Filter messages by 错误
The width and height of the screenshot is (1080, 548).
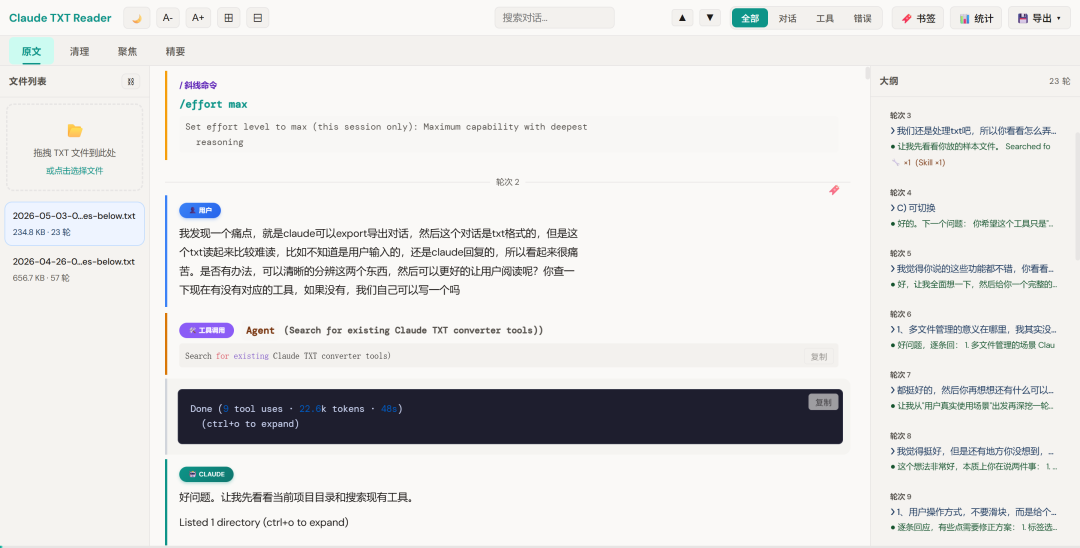[862, 19]
